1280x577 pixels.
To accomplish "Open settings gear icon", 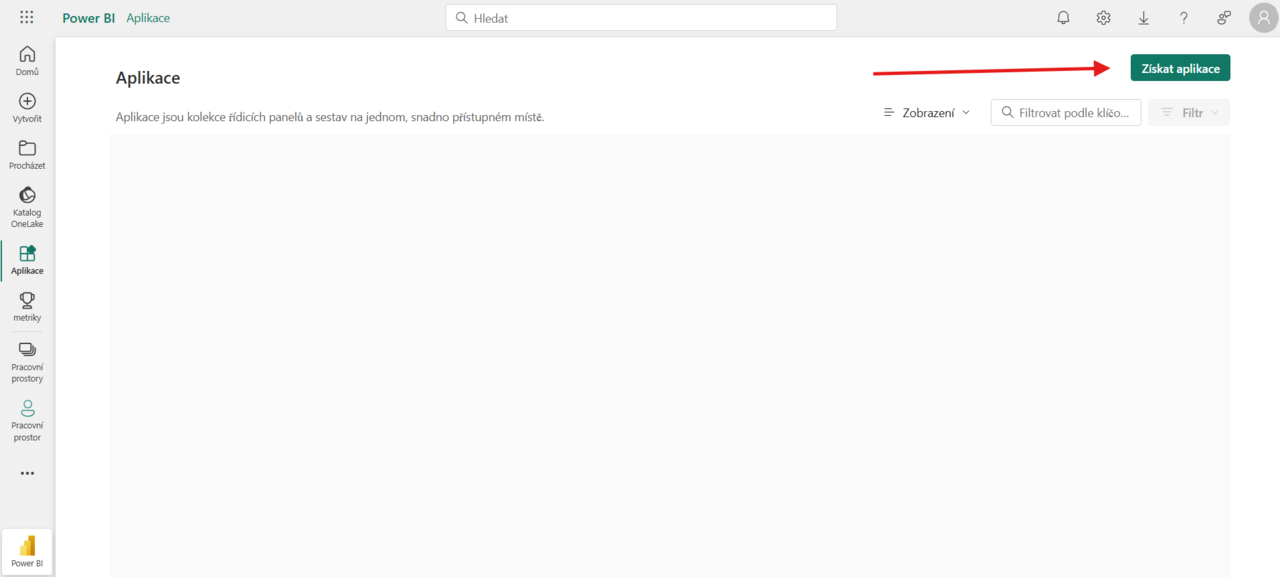I will [x=1103, y=18].
